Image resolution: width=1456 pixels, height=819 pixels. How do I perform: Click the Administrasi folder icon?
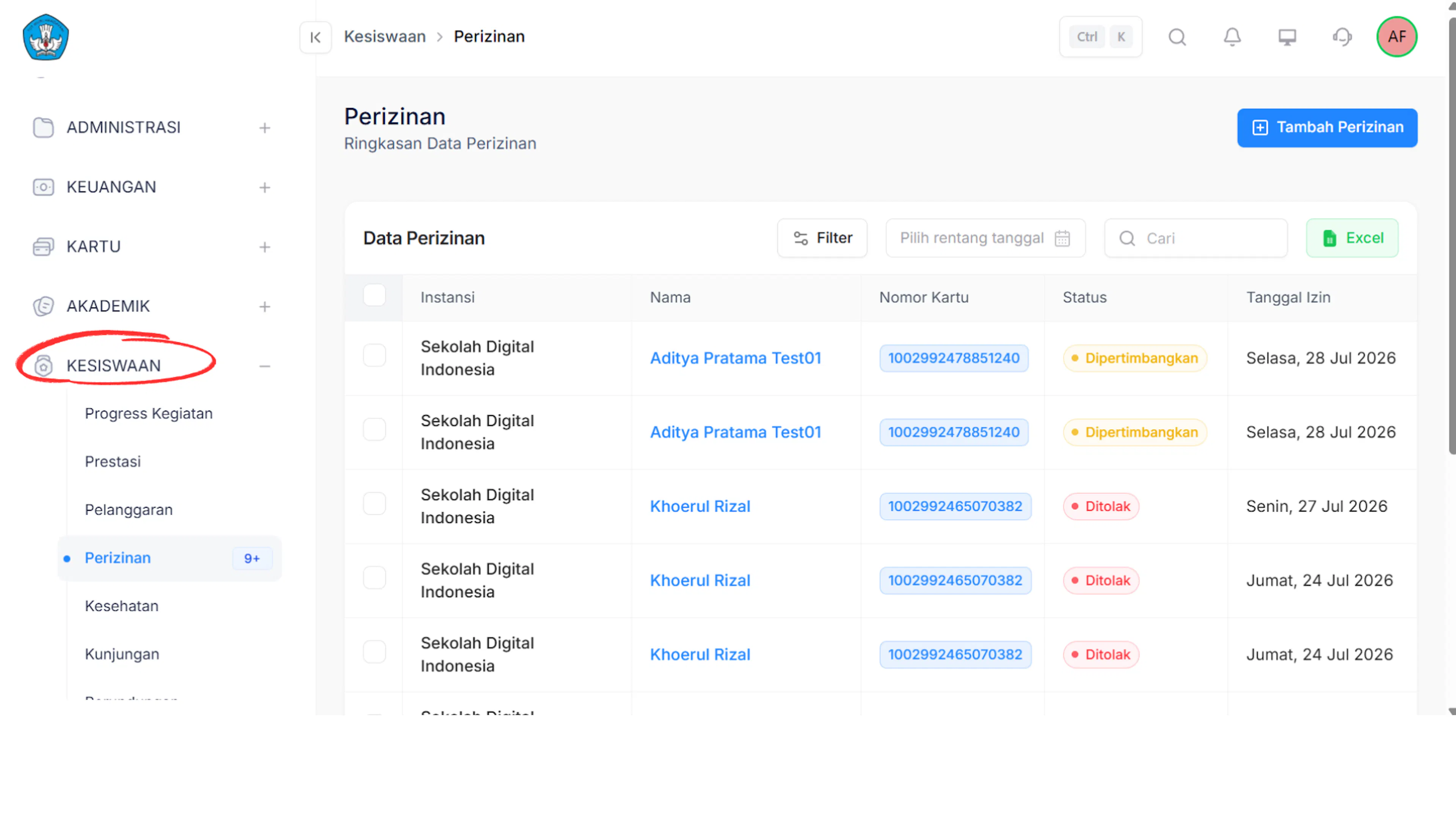click(x=43, y=128)
